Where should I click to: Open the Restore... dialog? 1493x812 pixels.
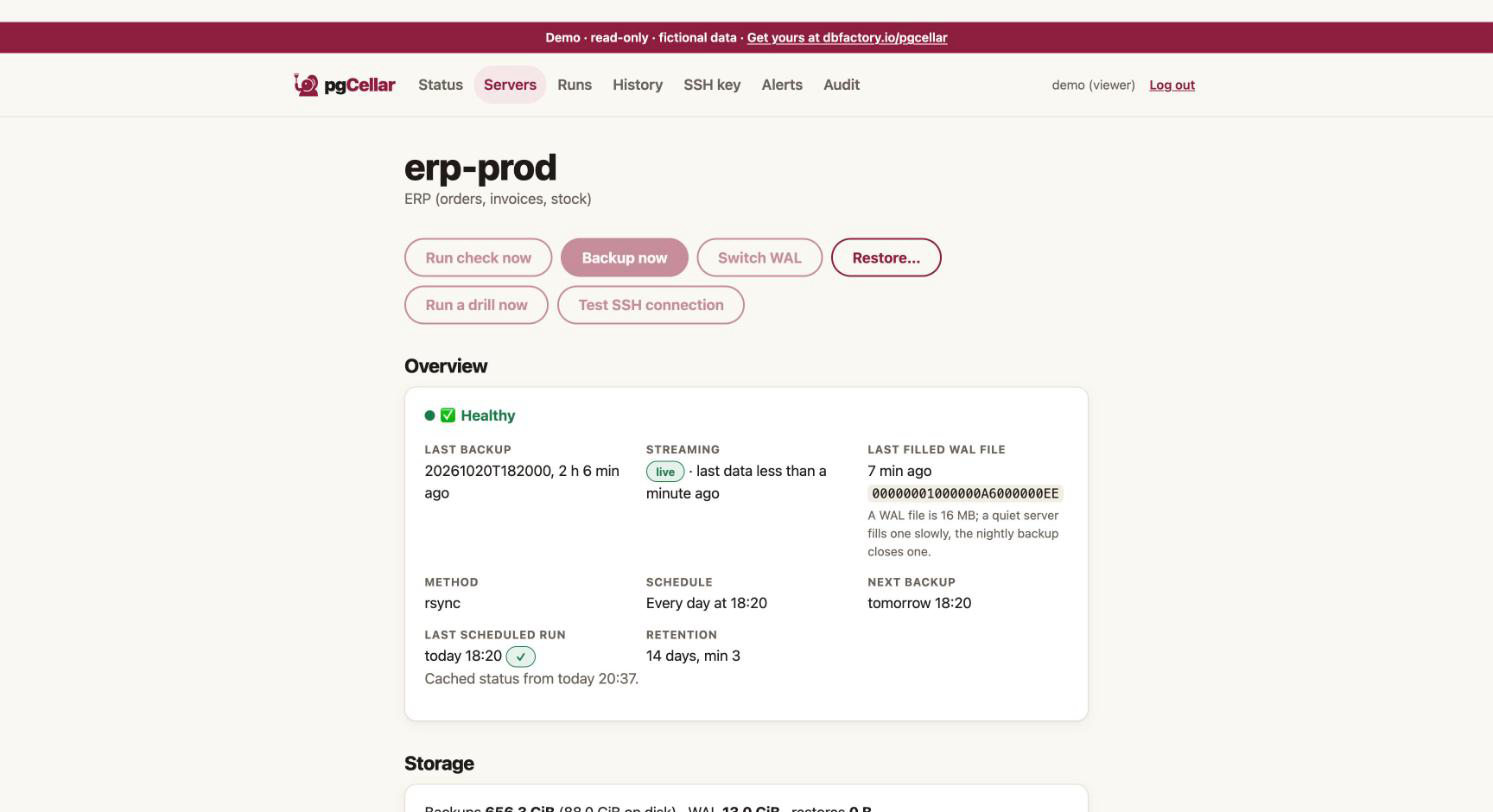coord(886,258)
